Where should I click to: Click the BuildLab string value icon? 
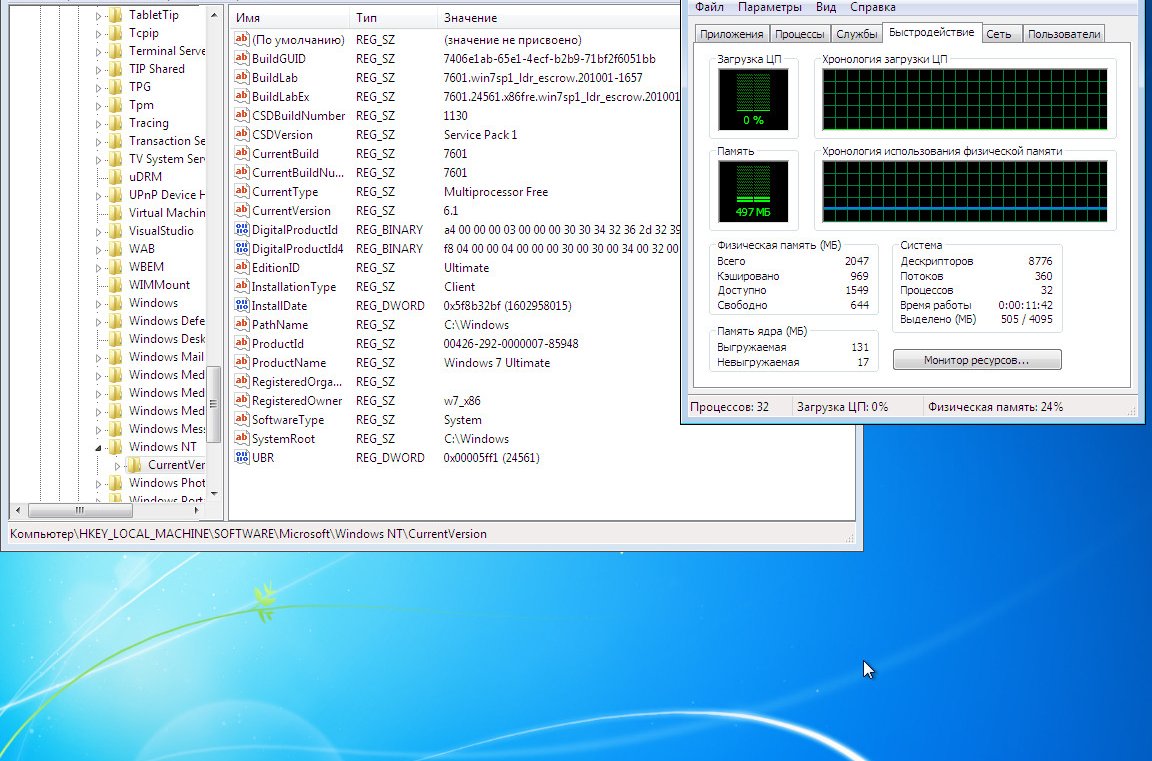click(x=242, y=77)
